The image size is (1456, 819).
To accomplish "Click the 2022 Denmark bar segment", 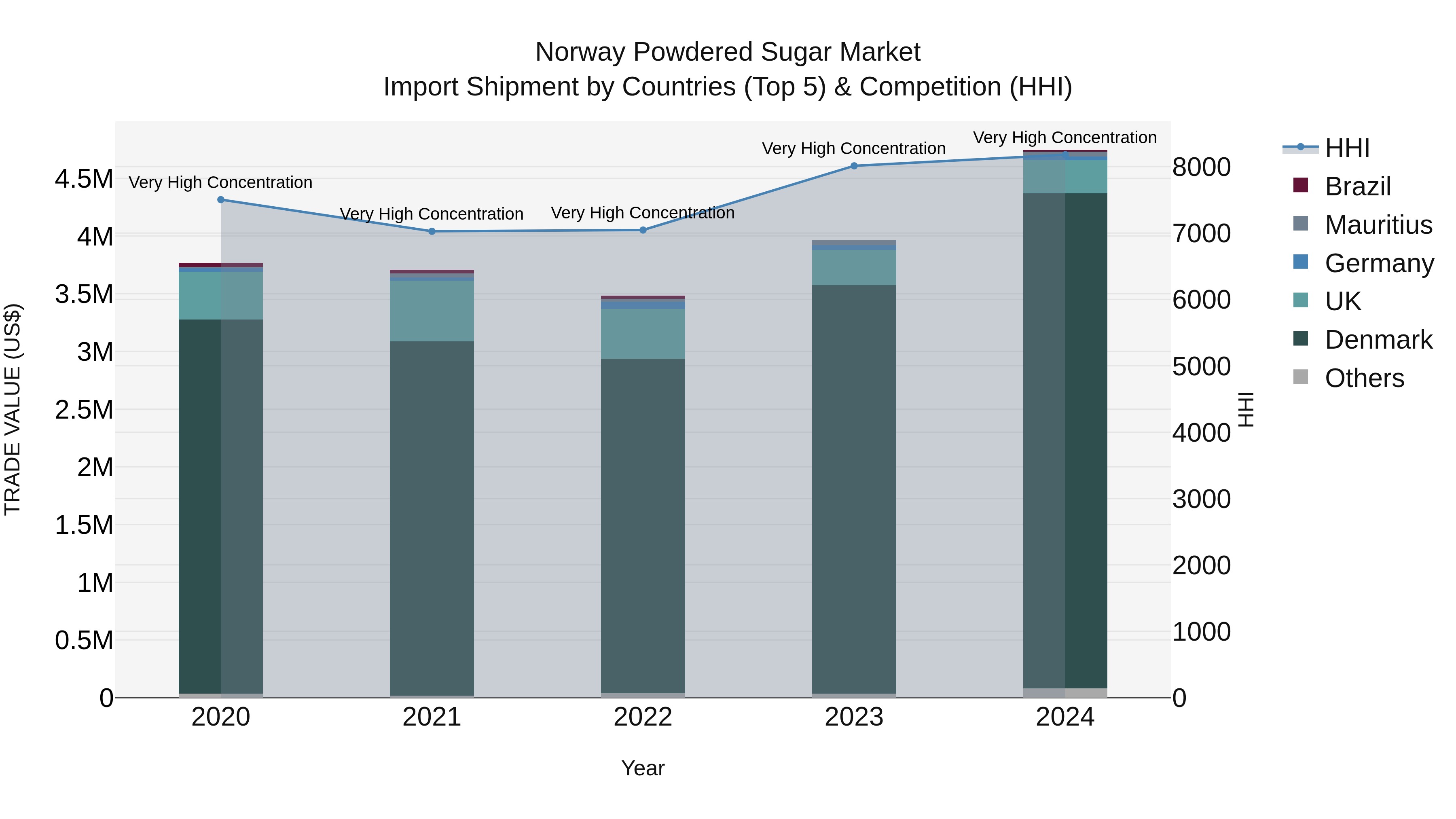I will pos(643,526).
